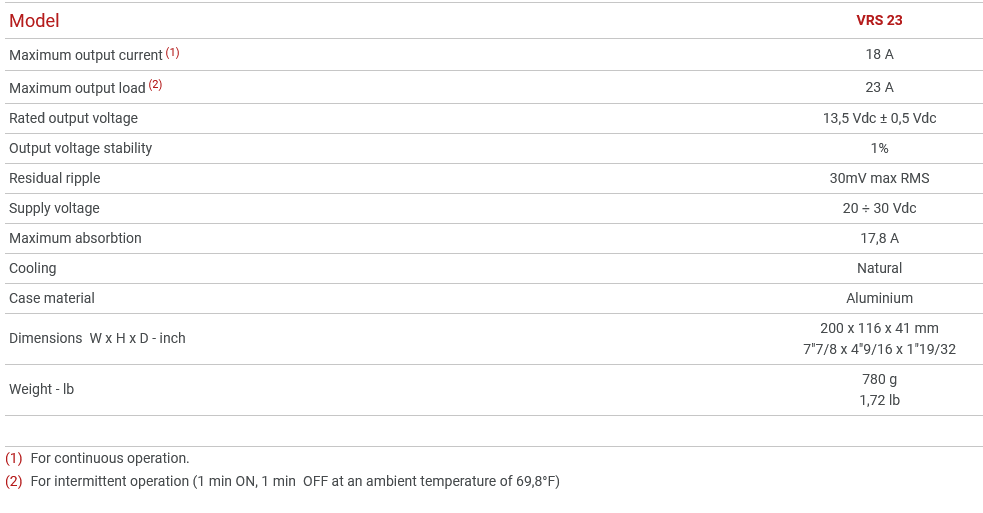This screenshot has width=983, height=513.
Task: Click the Output voltage stability label
Action: (x=80, y=148)
